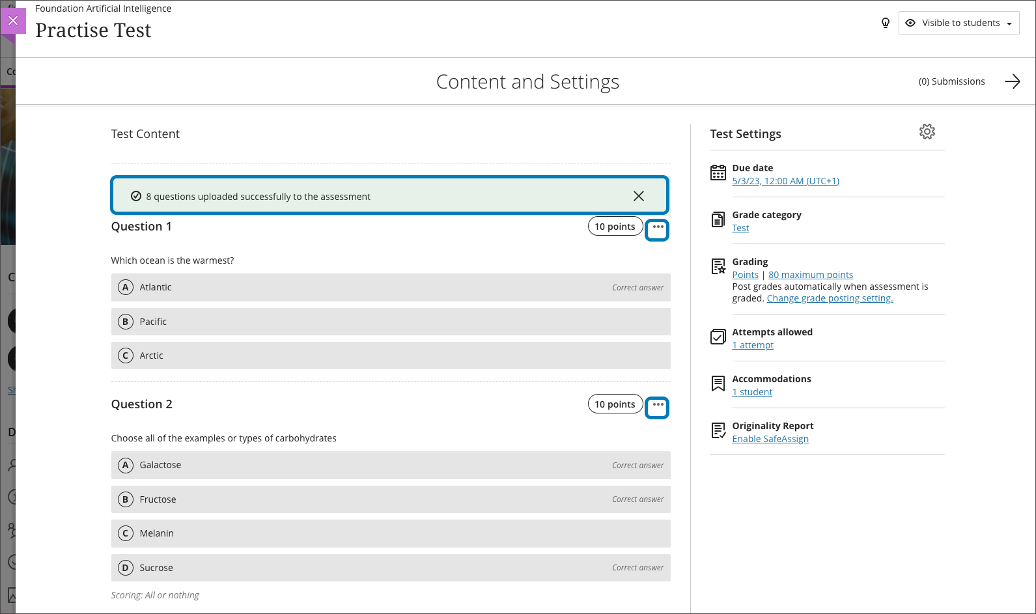This screenshot has height=614, width=1036.
Task: Edit the 1 attempt setting
Action: (x=752, y=344)
